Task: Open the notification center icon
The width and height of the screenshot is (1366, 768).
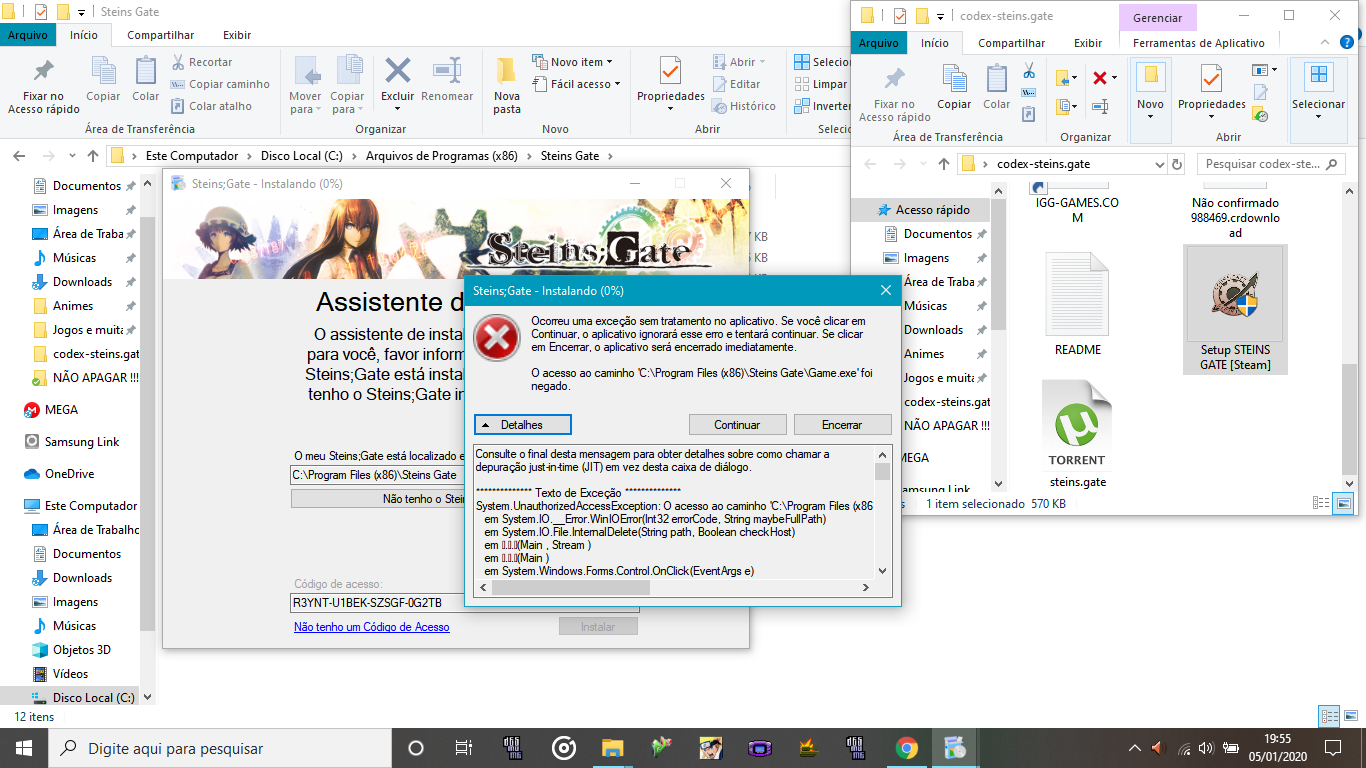Action: coord(1332,748)
